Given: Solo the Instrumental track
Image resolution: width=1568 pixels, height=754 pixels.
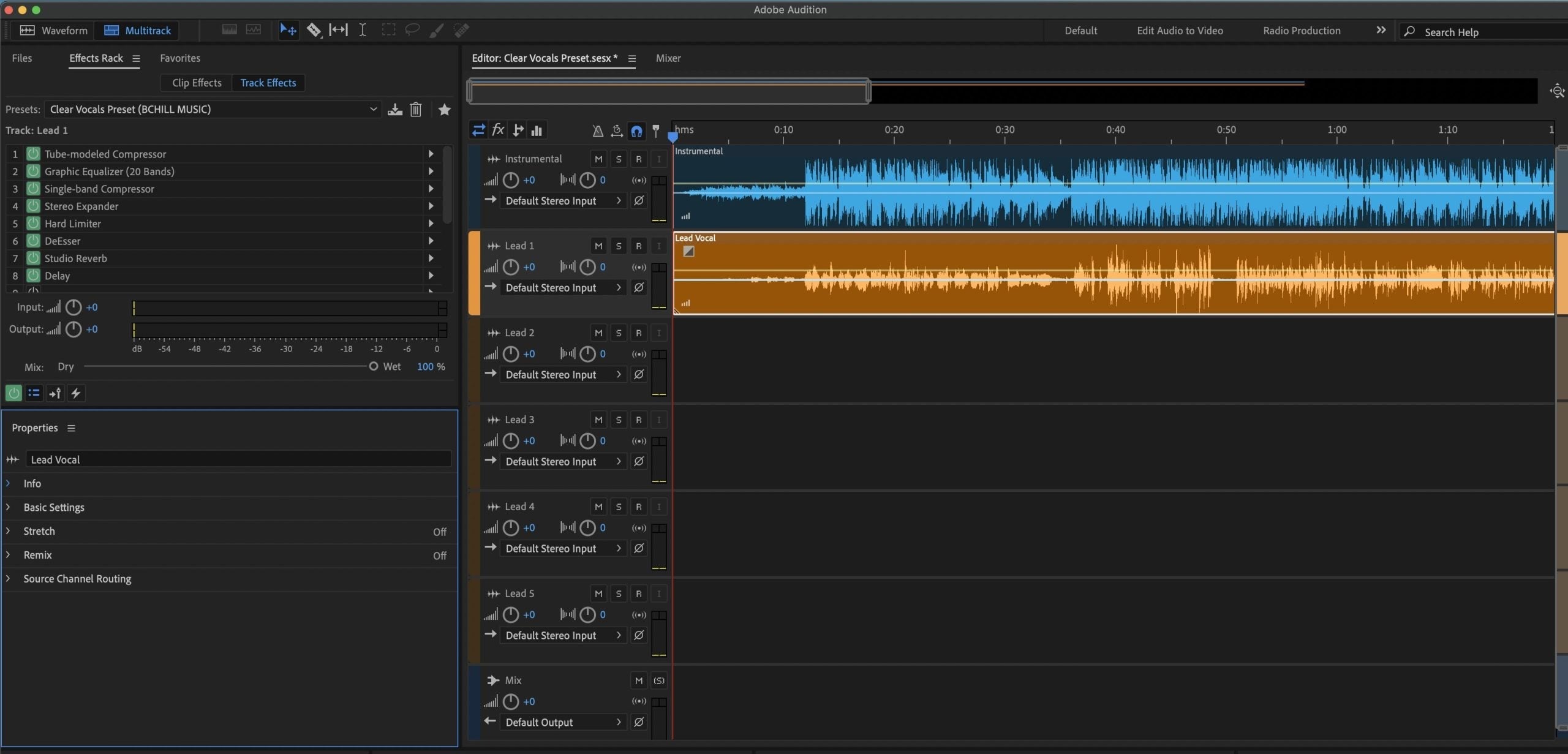Looking at the screenshot, I should point(618,159).
